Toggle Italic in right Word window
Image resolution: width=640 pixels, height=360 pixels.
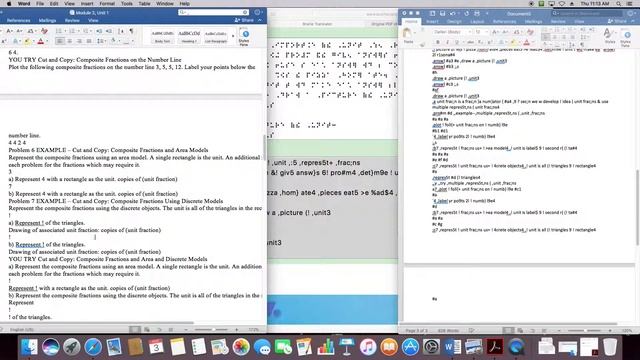[x=447, y=42]
